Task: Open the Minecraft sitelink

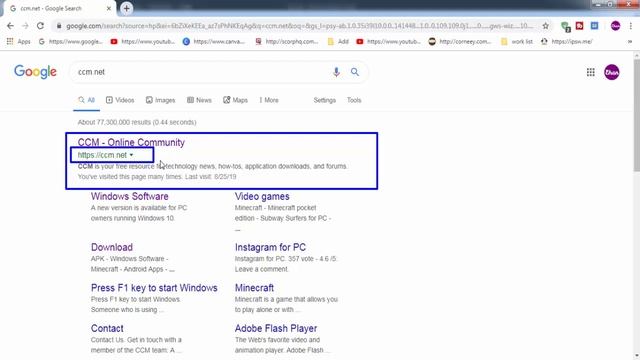Action: (254, 288)
